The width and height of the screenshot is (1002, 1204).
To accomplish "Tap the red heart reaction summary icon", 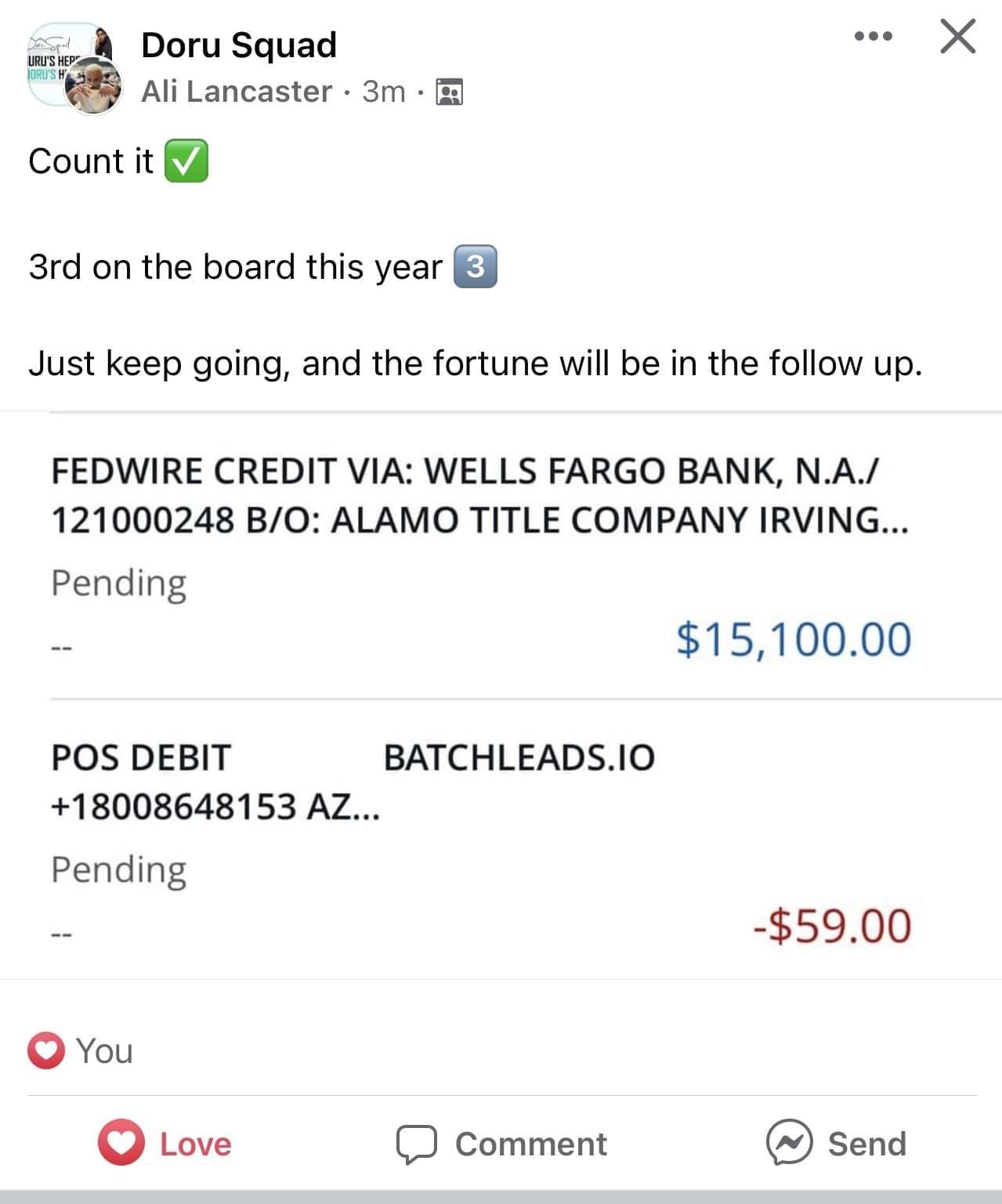I will [x=46, y=1050].
